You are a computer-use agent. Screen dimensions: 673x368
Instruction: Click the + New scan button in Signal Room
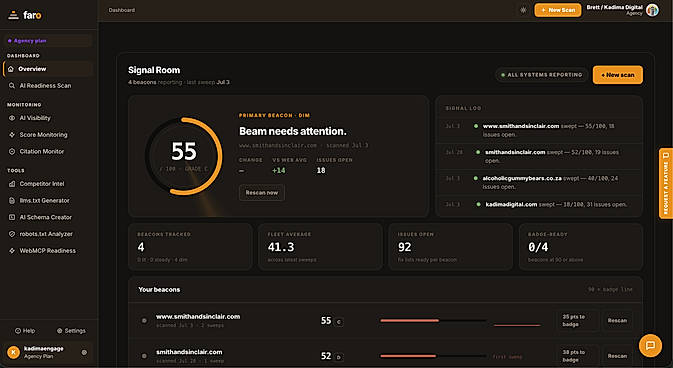click(618, 75)
